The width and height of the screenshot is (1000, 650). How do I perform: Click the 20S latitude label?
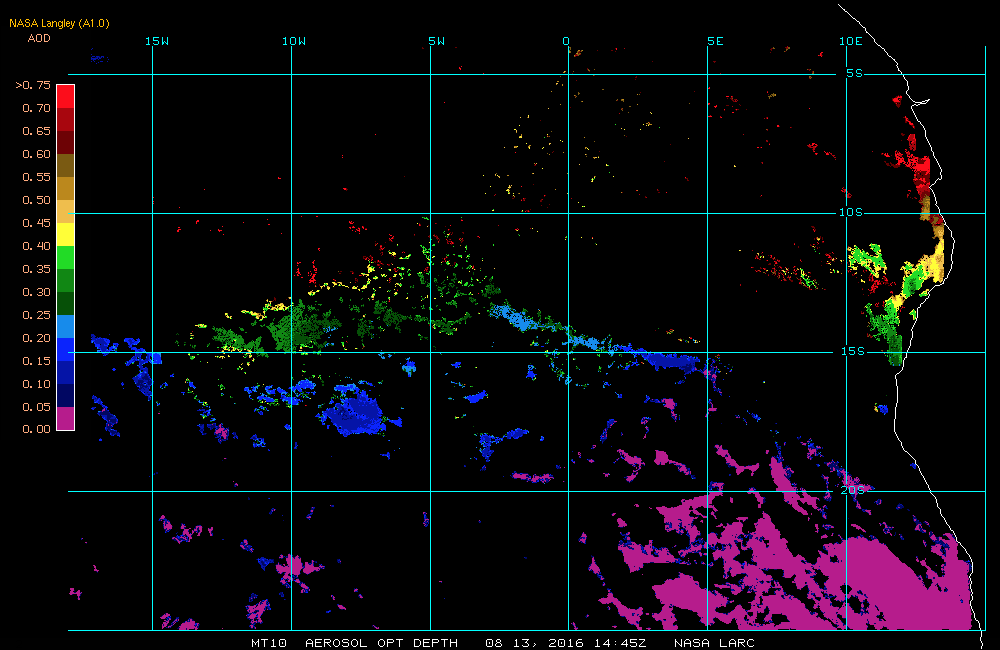(853, 490)
